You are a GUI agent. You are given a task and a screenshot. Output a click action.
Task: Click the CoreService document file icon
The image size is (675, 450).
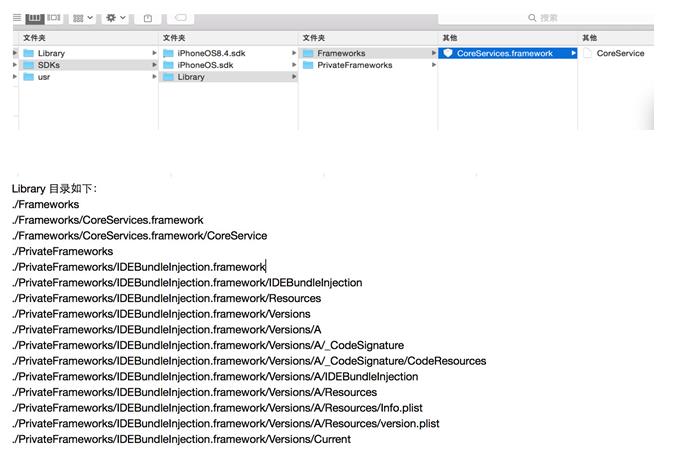click(x=588, y=53)
